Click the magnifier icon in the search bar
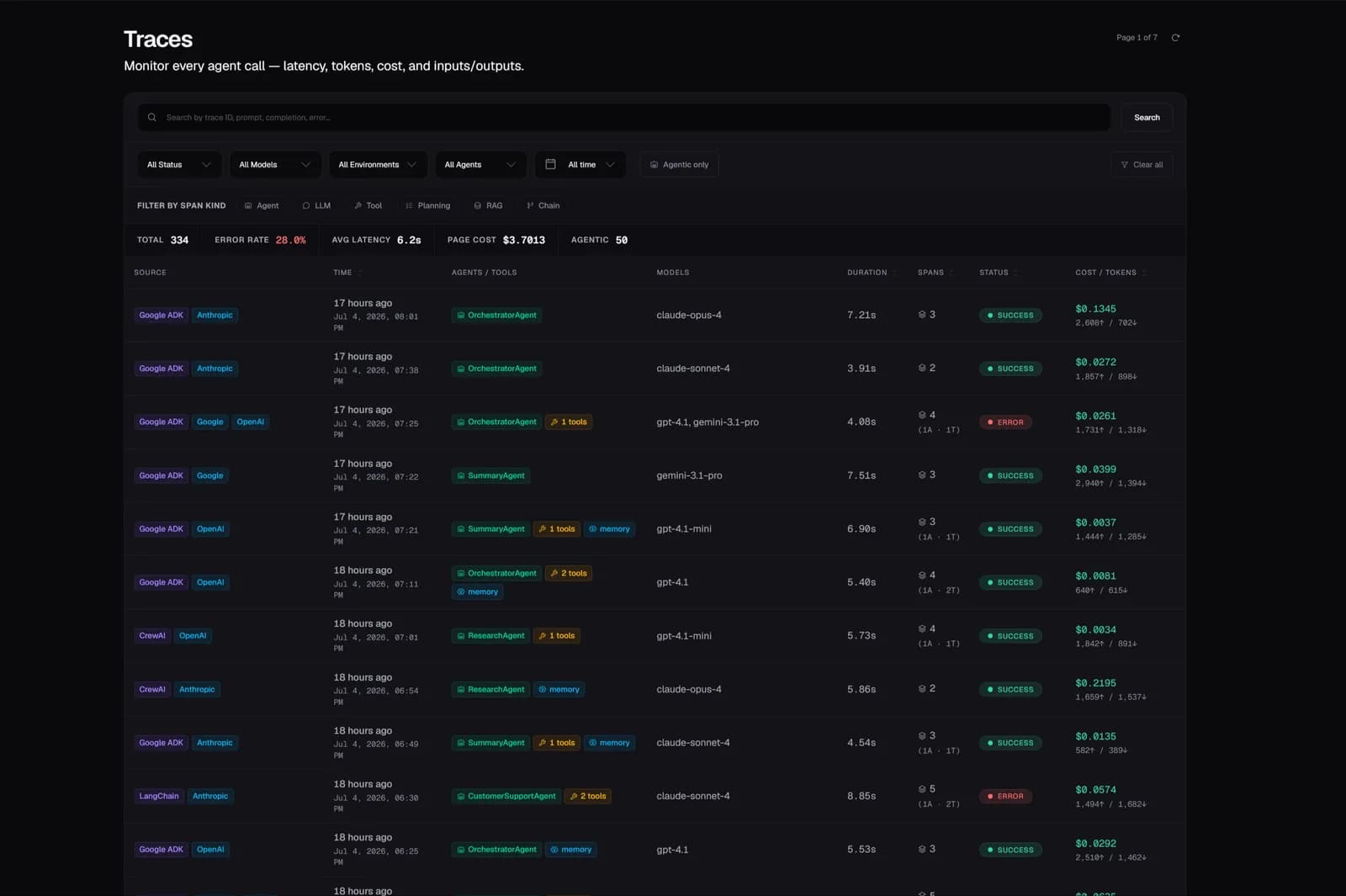 (152, 118)
